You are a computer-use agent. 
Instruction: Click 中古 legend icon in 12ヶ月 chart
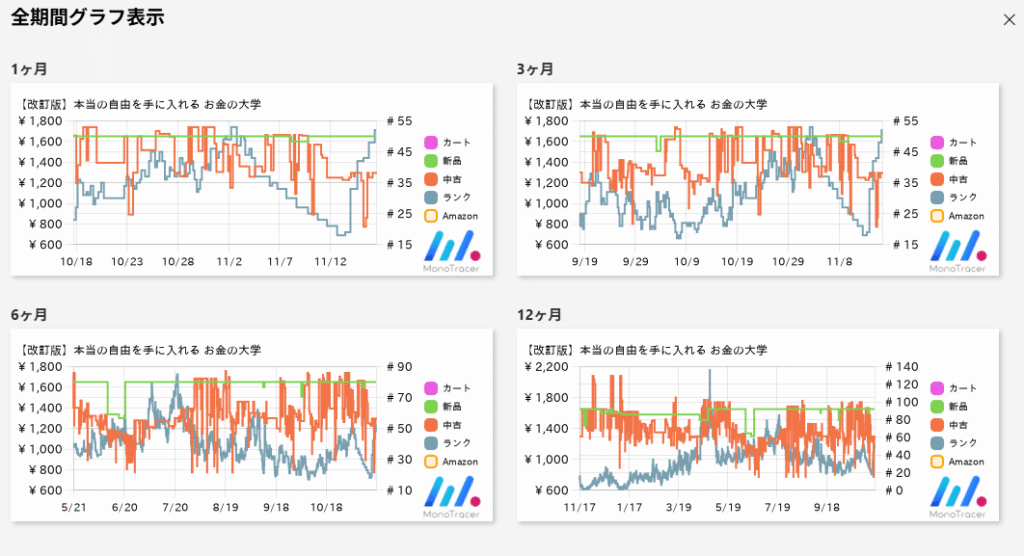point(937,425)
